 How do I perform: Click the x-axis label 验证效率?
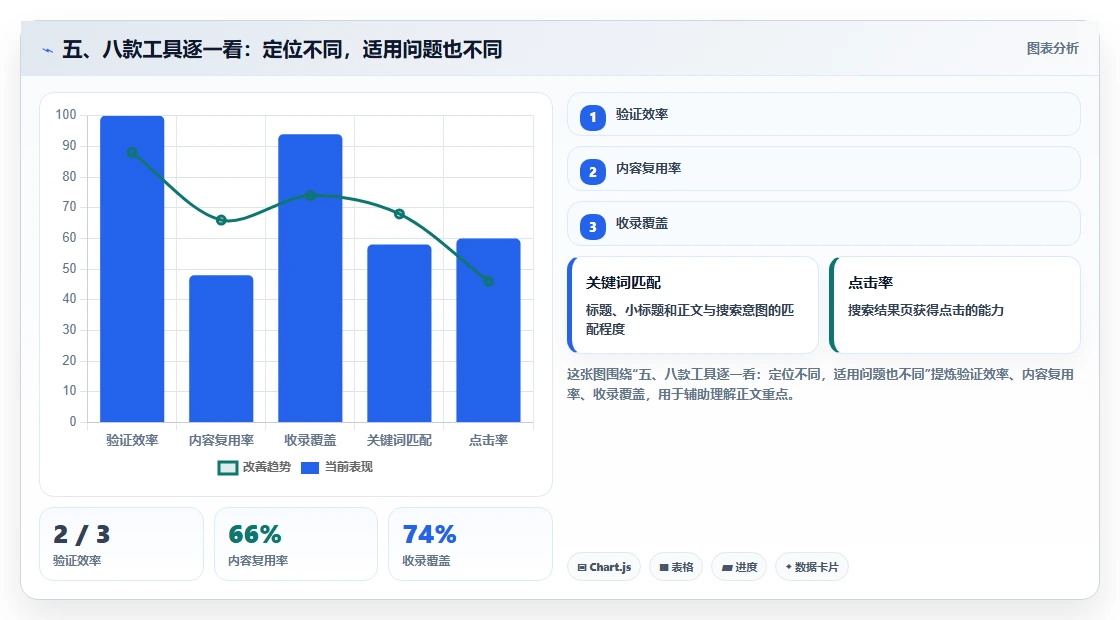132,441
